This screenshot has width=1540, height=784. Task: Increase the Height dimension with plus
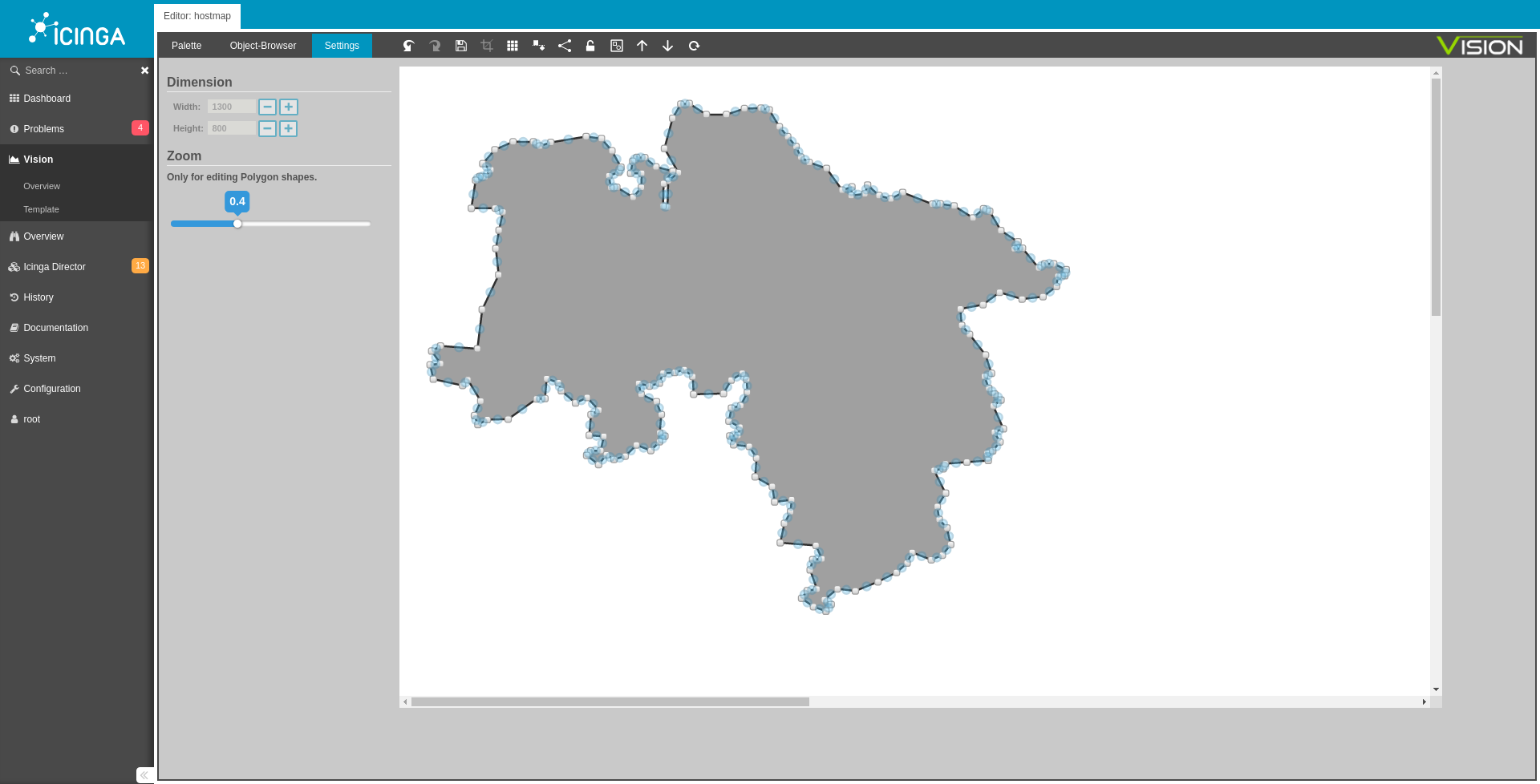coord(288,128)
